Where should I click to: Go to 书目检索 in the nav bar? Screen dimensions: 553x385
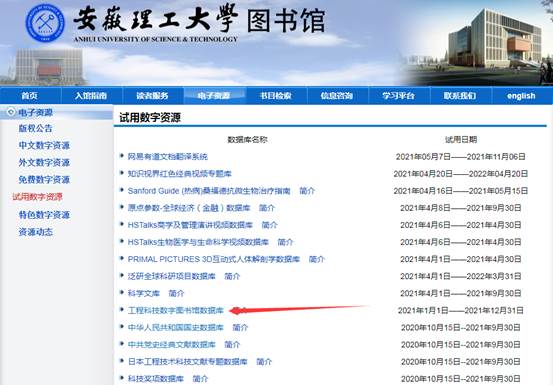pos(275,96)
